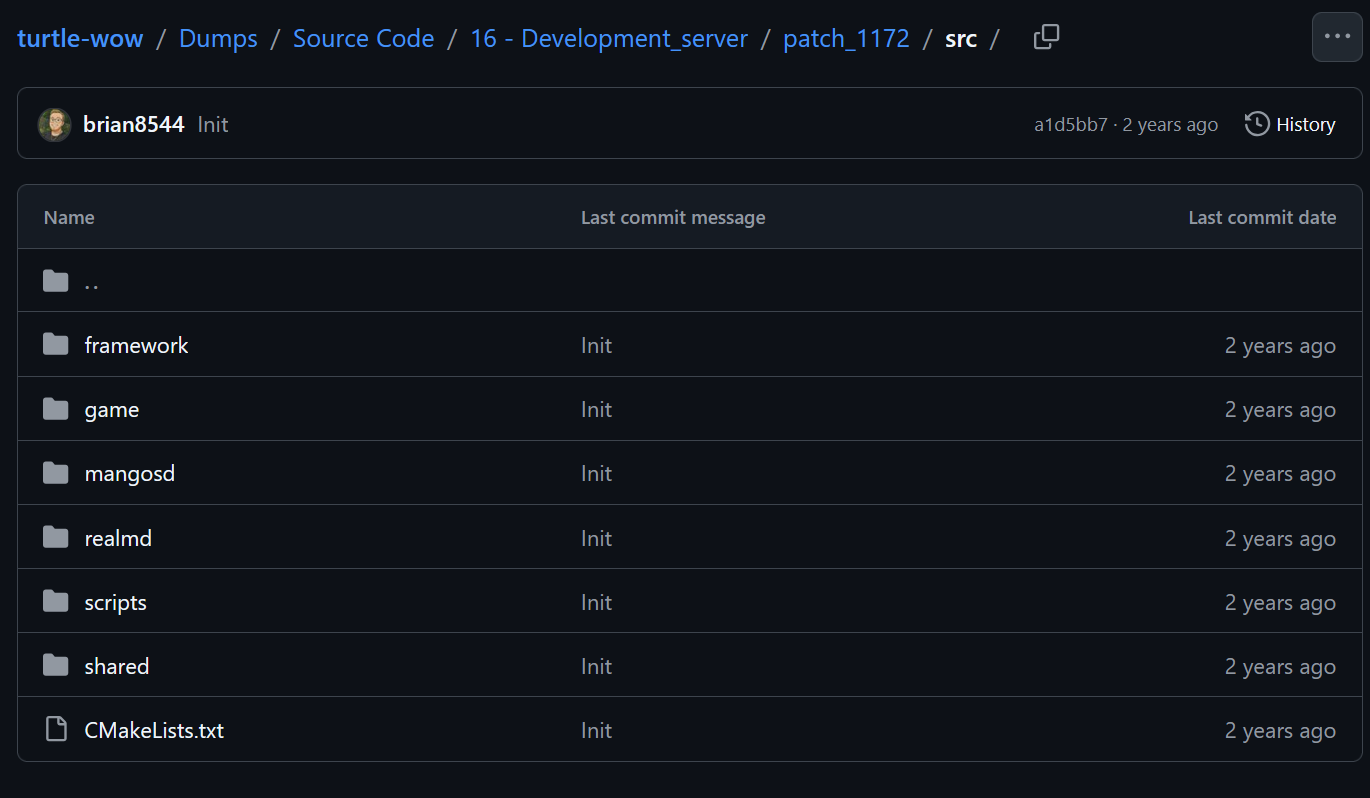Open the History link text
Screen dimensions: 1370x798
pos(1306,124)
